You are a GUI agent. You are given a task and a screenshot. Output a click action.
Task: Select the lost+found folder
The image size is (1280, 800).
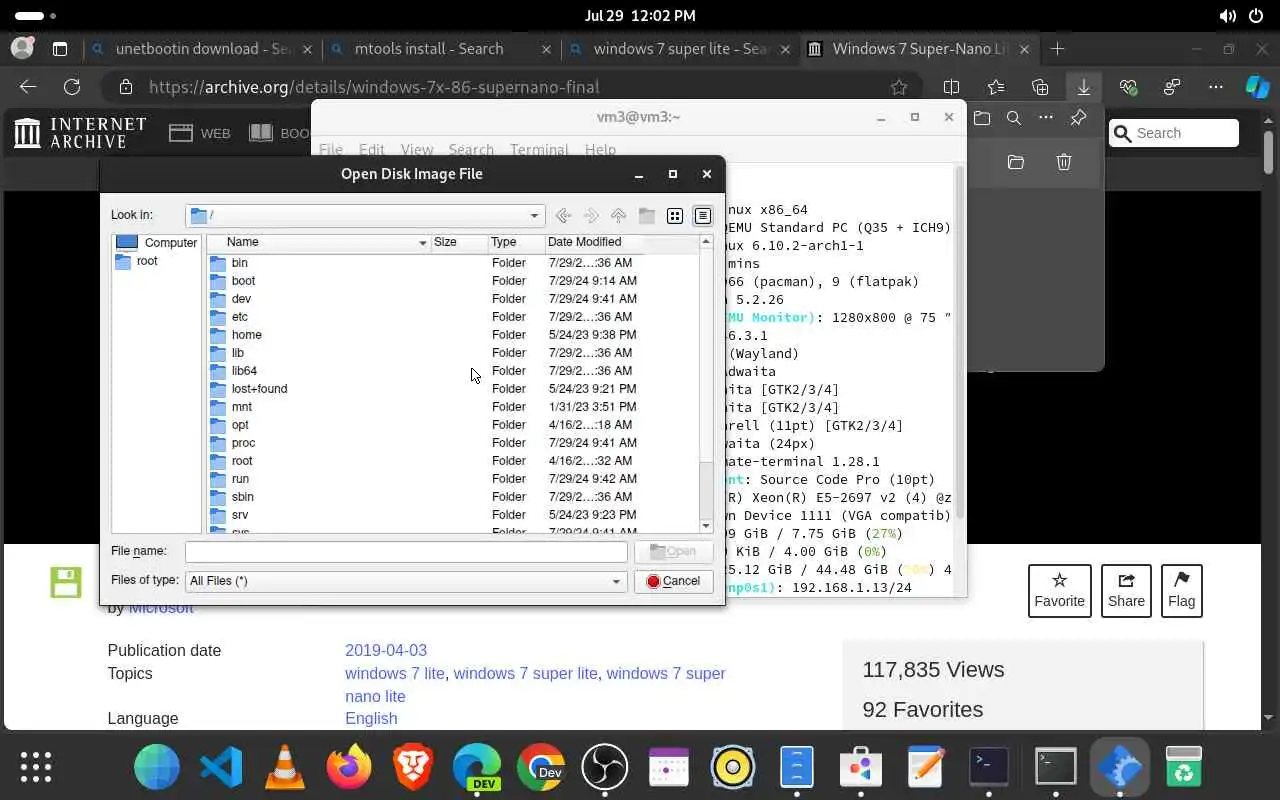[259, 389]
